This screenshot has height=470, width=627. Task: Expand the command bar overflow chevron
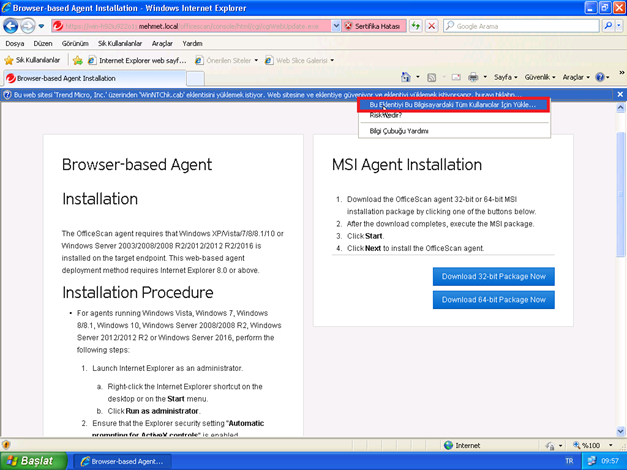pyautogui.click(x=622, y=73)
